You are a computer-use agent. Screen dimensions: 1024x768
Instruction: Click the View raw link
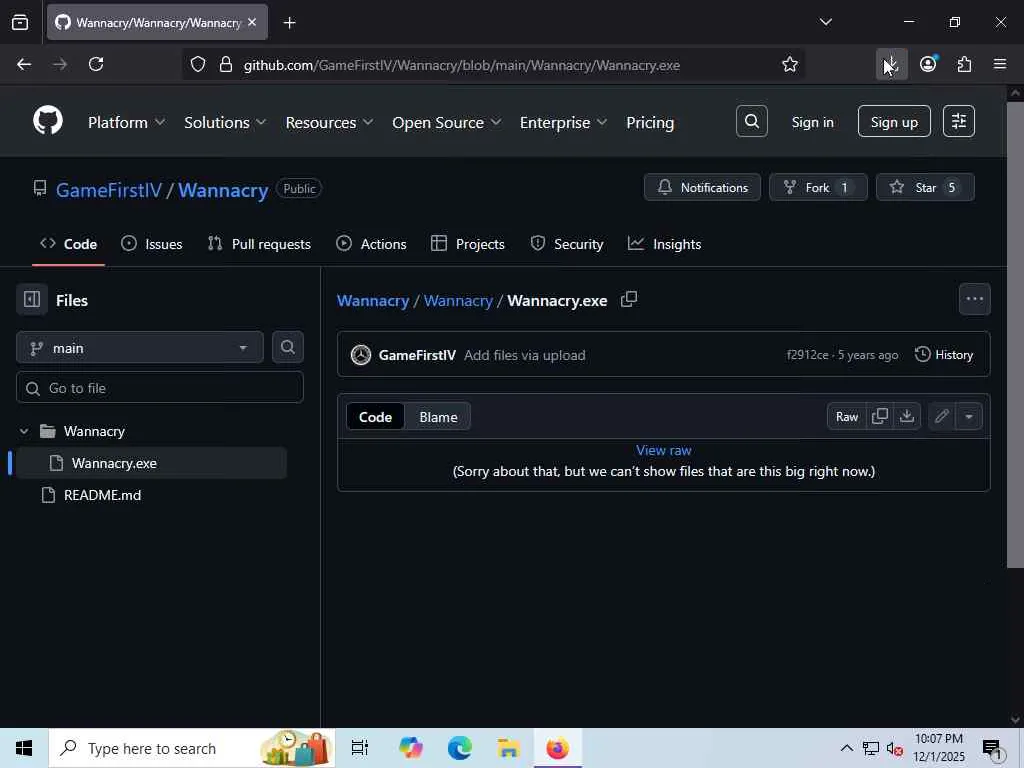click(x=664, y=450)
